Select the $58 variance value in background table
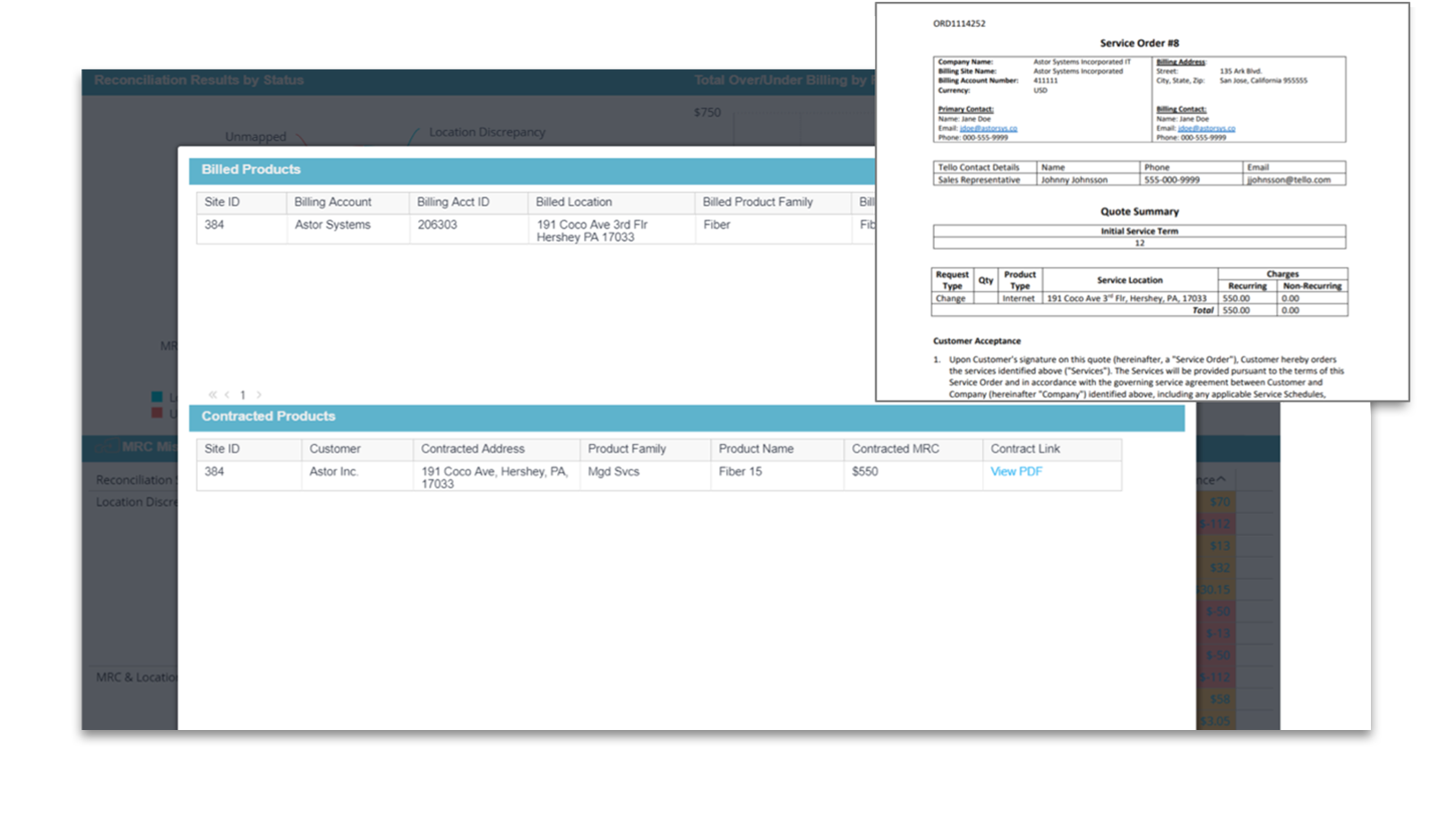Screen dimensions: 1456x816 coord(1219,700)
